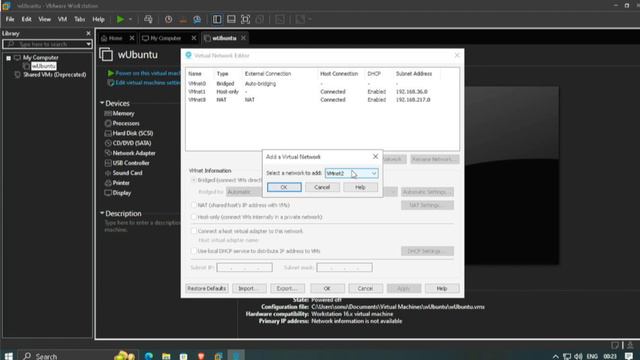Open the View menu
Viewport: 640px width, 360px height.
click(44, 19)
